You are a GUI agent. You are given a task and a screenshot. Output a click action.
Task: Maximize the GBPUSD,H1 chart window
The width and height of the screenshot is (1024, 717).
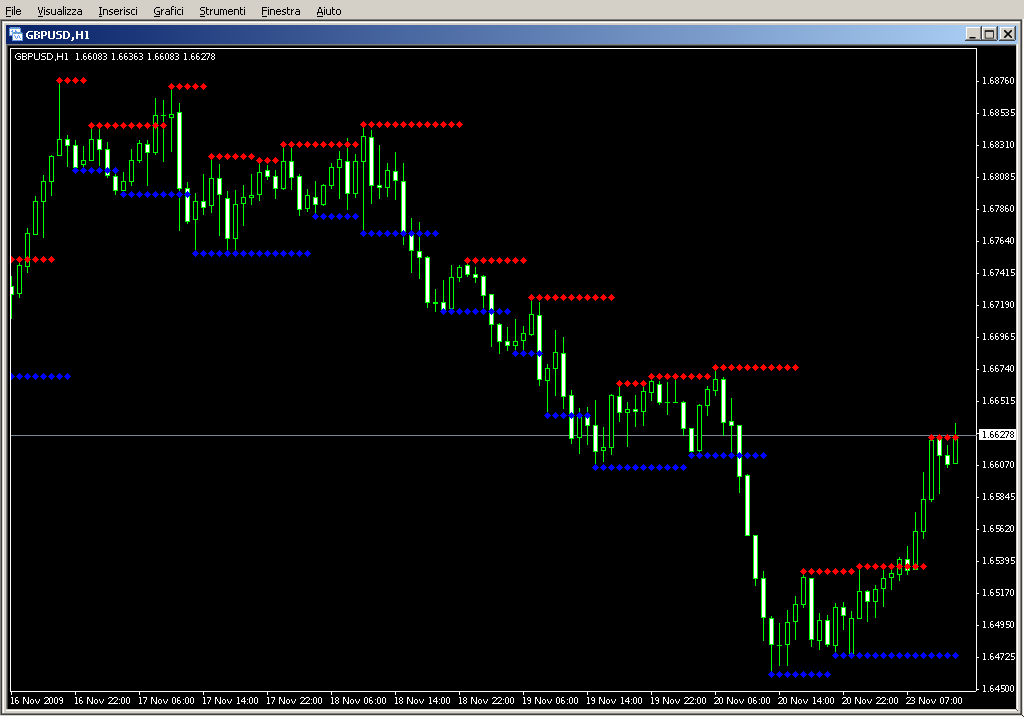click(989, 34)
